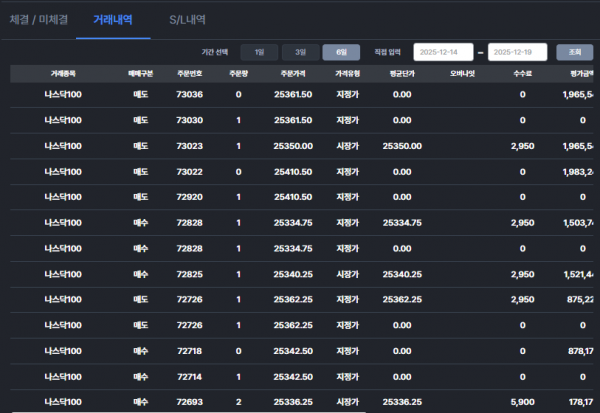This screenshot has height=413, width=600.
Task: Click 매수 in the order 72825 row
Action: pyautogui.click(x=140, y=274)
